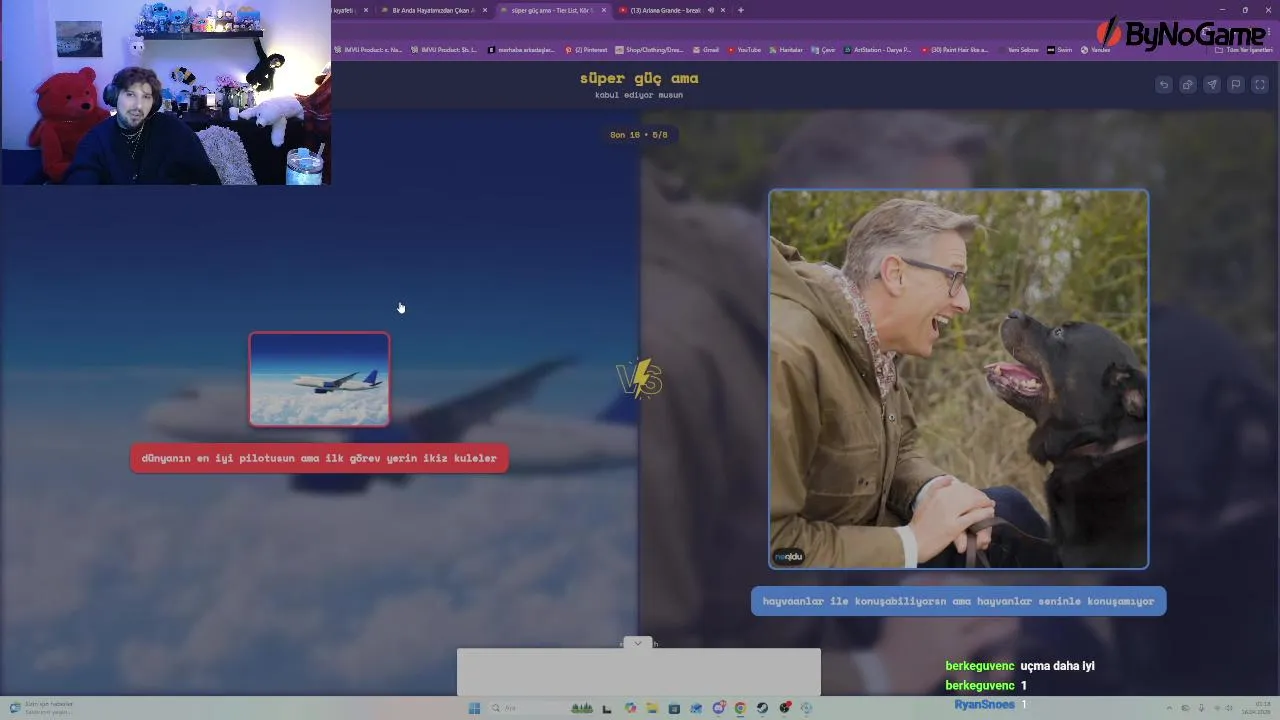Screen dimensions: 1280x720
Task: Share the game with the paper-plane icon
Action: click(x=1212, y=85)
